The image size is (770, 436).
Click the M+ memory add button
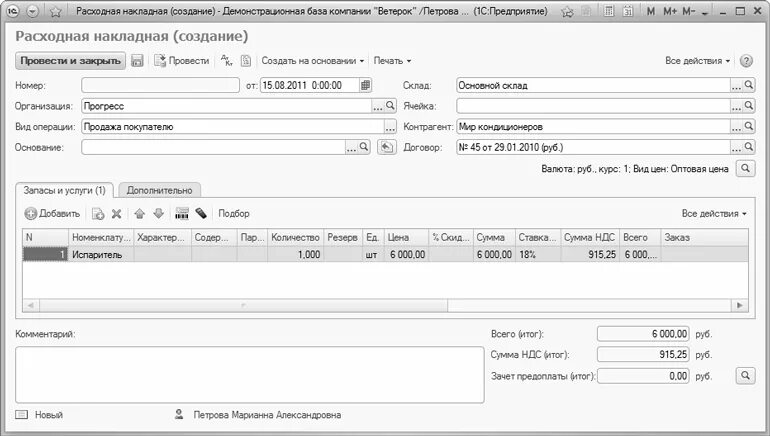tap(670, 11)
